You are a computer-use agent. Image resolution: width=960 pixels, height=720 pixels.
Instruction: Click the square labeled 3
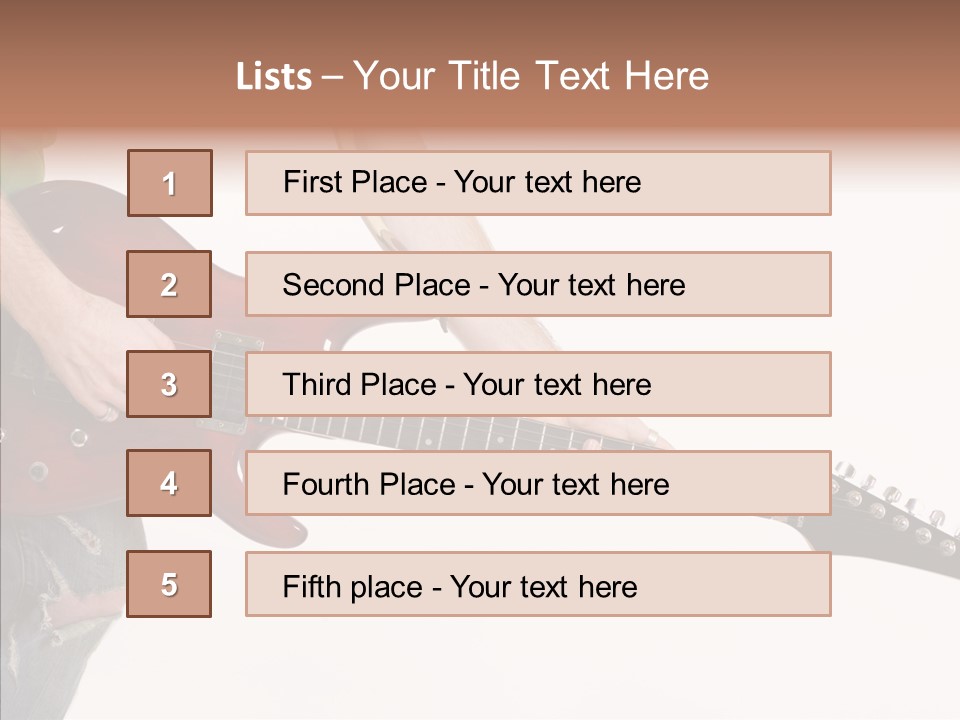[x=170, y=384]
